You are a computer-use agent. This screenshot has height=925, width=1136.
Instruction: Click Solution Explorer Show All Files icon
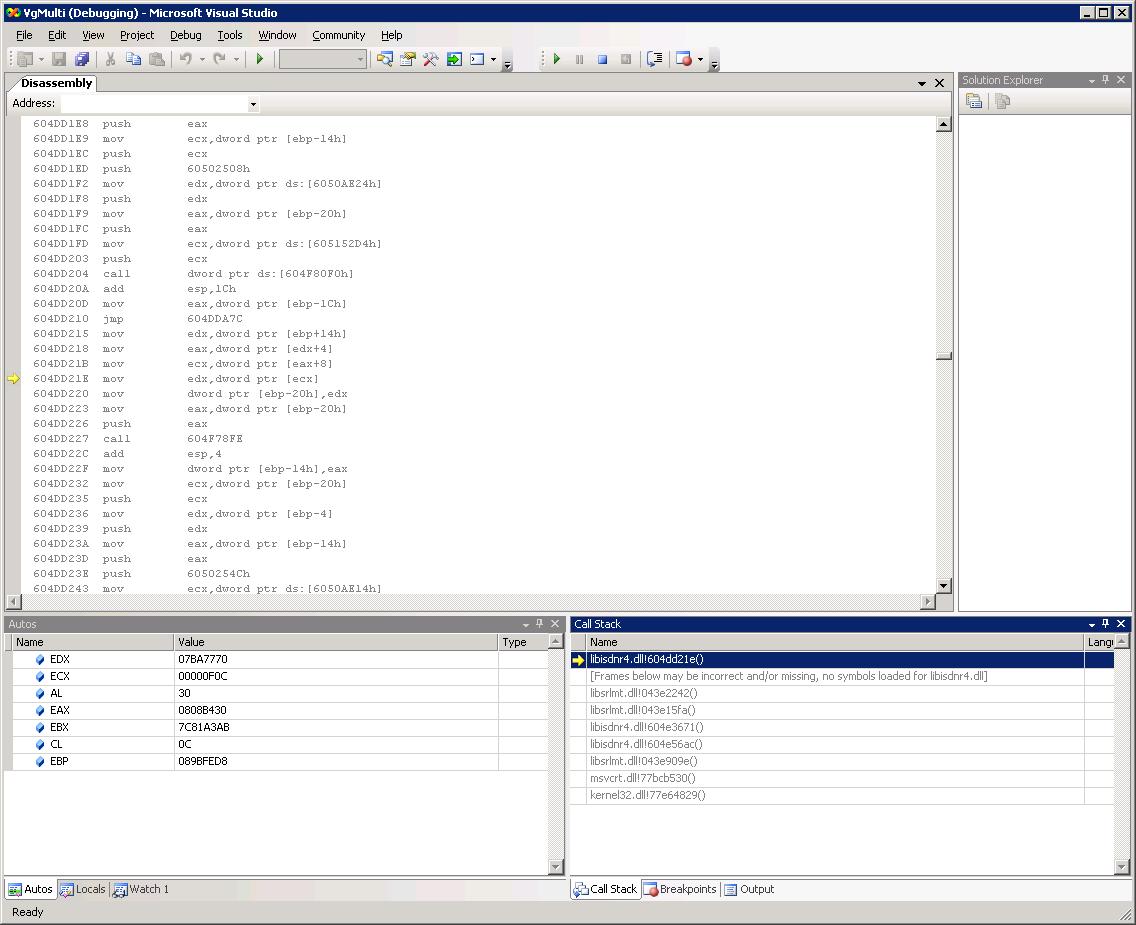click(1003, 101)
